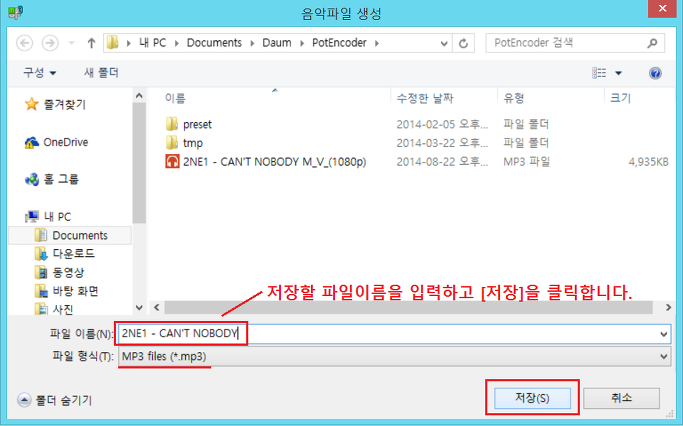The height and width of the screenshot is (426, 683).
Task: Expand chevron after PotEncoder in path
Action: coord(377,43)
